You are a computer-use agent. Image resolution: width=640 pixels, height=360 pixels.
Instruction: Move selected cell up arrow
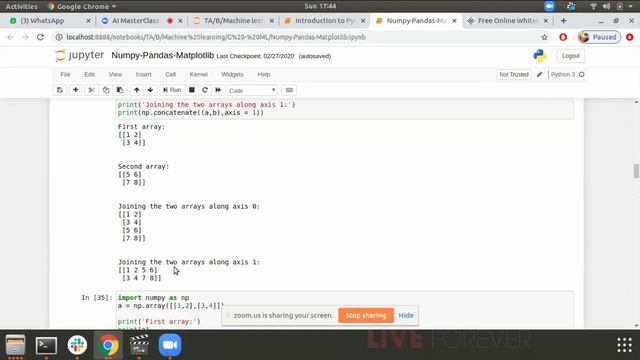click(x=137, y=90)
